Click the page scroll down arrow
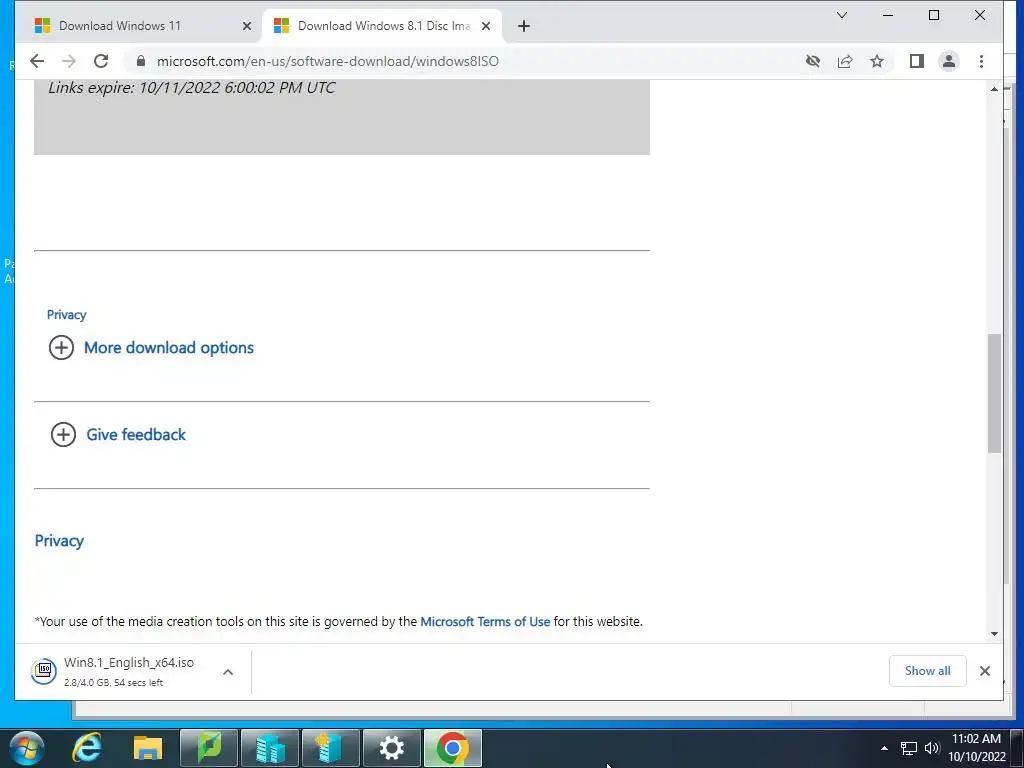This screenshot has height=768, width=1024. point(994,633)
